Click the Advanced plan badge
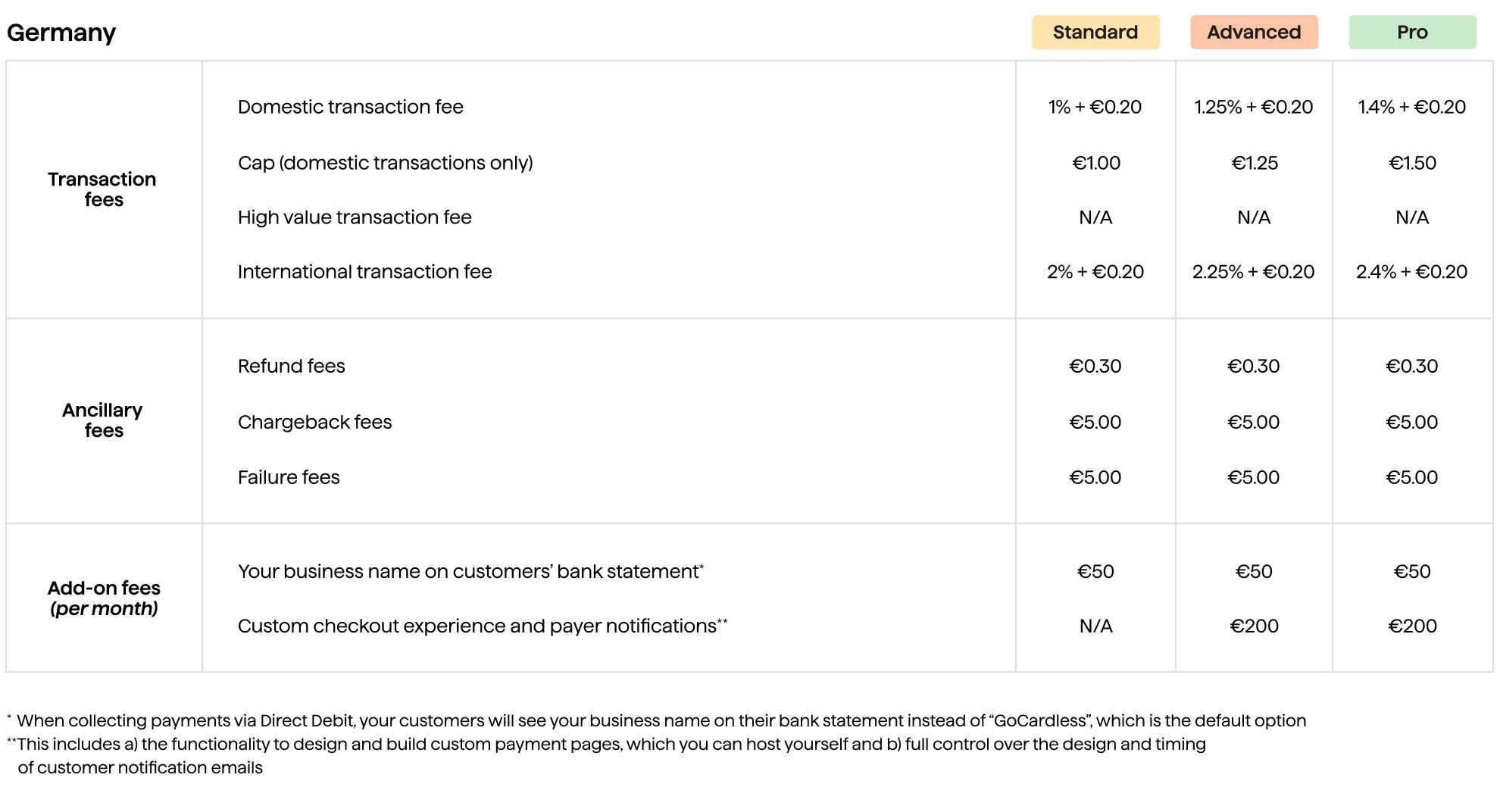1500x812 pixels. 1254,33
